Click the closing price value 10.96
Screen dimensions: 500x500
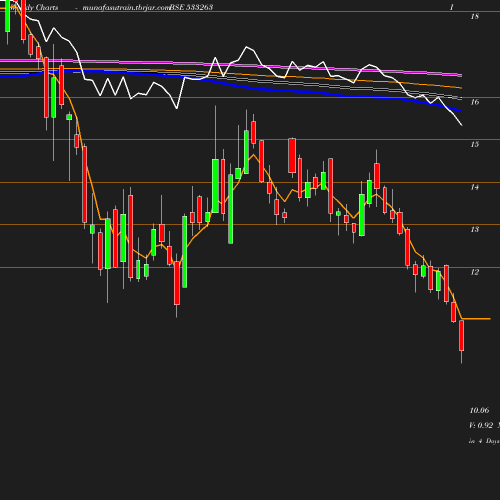coord(479,410)
